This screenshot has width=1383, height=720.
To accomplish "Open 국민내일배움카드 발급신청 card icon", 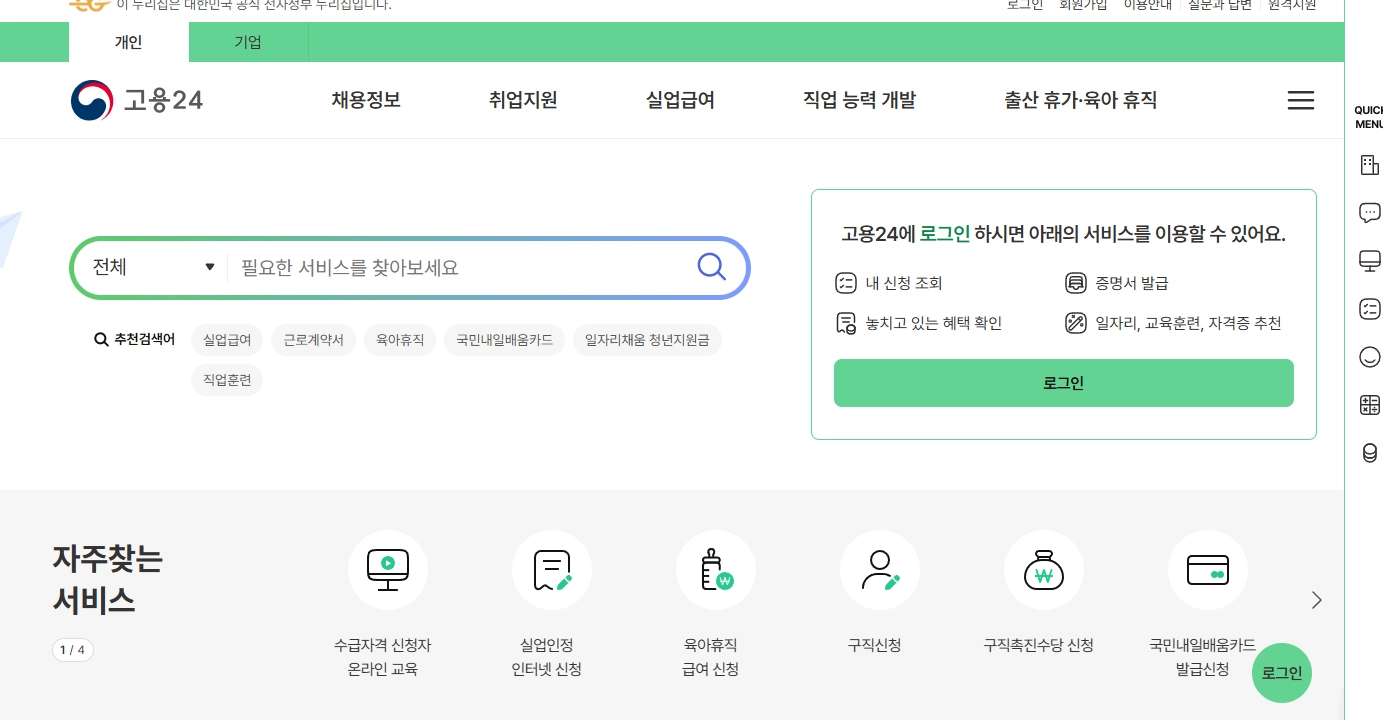I will tap(1208, 570).
